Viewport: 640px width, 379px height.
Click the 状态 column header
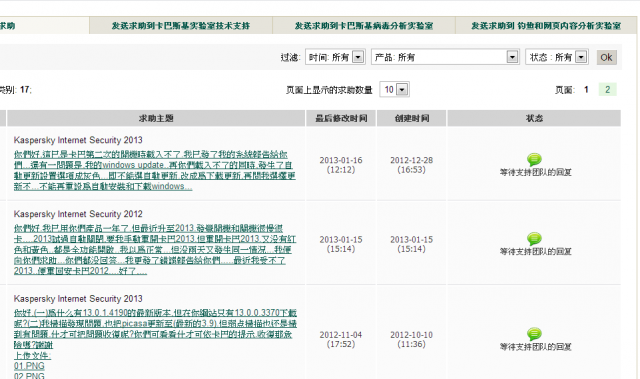(x=534, y=118)
